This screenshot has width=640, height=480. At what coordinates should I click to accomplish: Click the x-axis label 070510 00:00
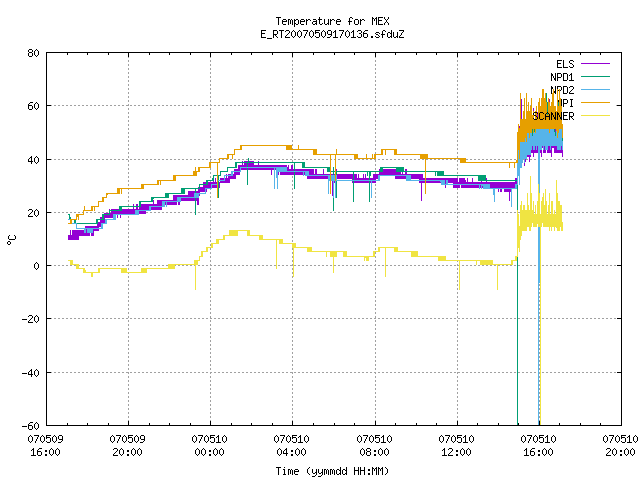click(210, 446)
